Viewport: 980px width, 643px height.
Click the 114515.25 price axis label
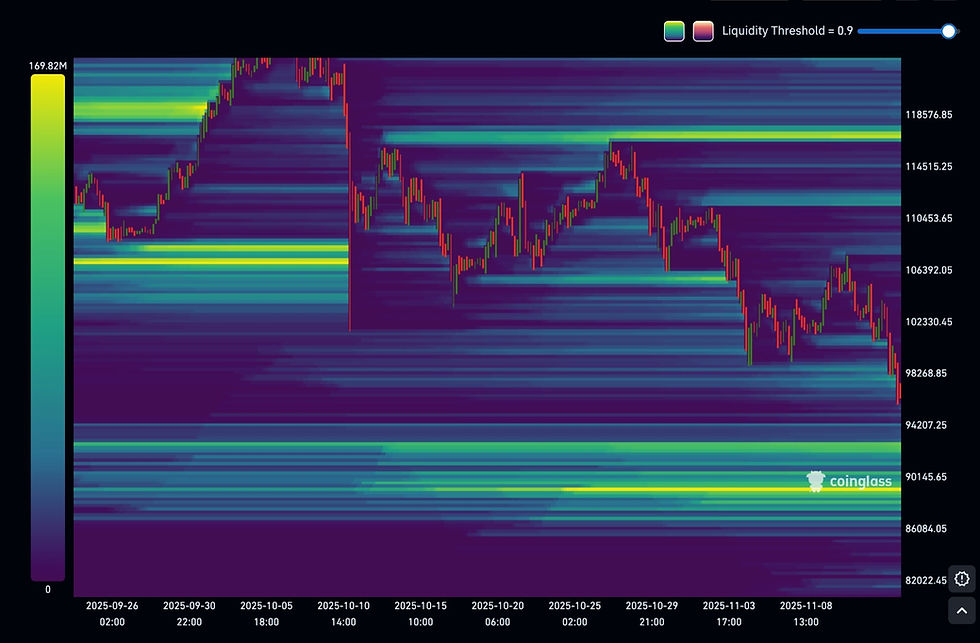[929, 167]
